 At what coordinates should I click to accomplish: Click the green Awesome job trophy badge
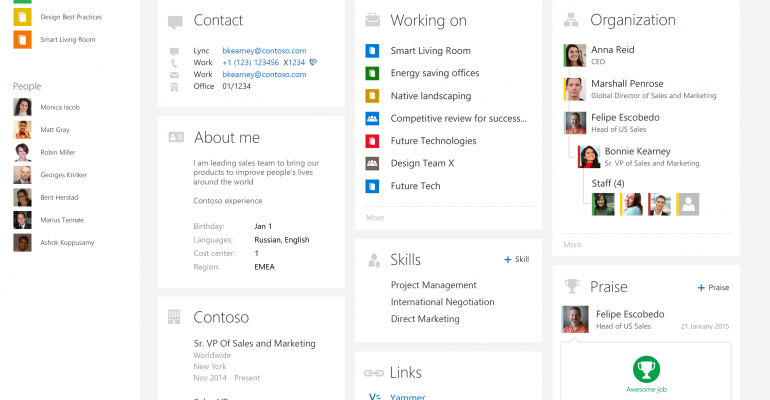click(x=646, y=369)
